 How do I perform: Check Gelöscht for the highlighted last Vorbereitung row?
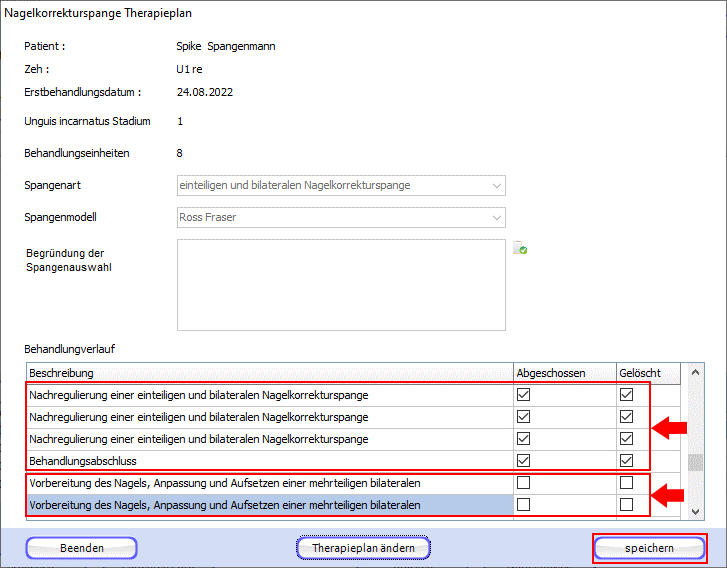coord(626,505)
